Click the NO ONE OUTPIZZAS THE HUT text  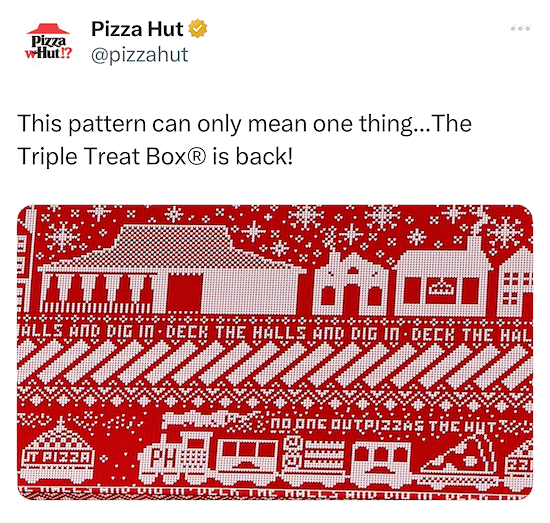(x=383, y=427)
